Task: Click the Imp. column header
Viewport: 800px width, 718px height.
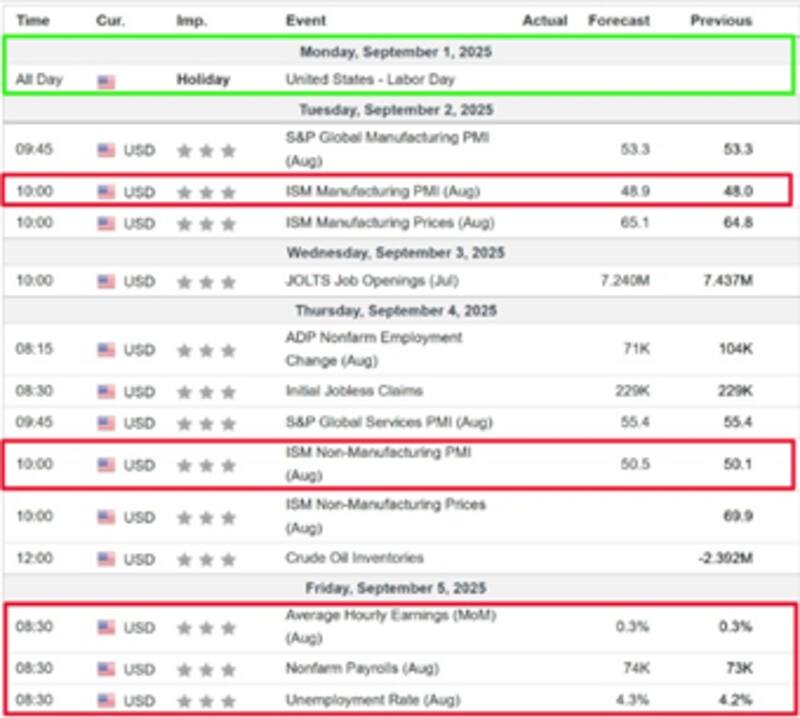Action: click(191, 20)
